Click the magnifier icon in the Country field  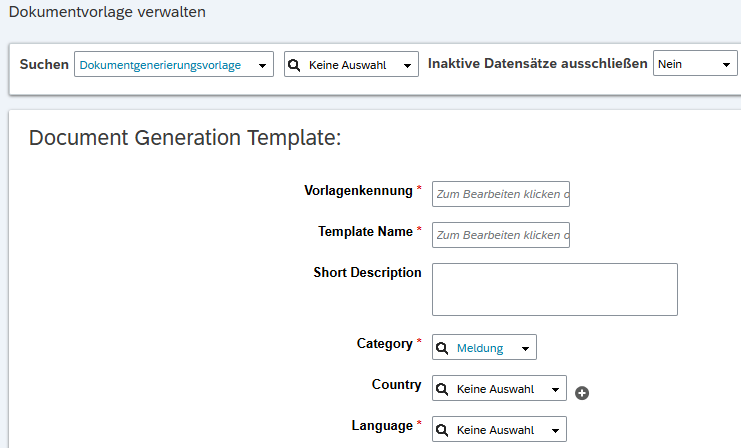pos(441,389)
